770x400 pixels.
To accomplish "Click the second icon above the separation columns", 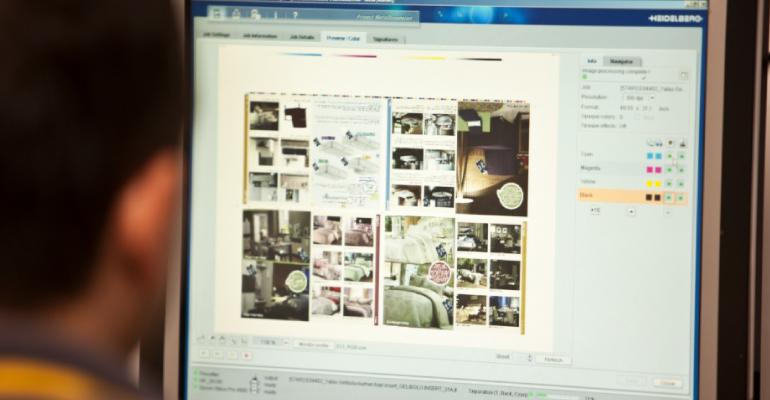I will (659, 143).
